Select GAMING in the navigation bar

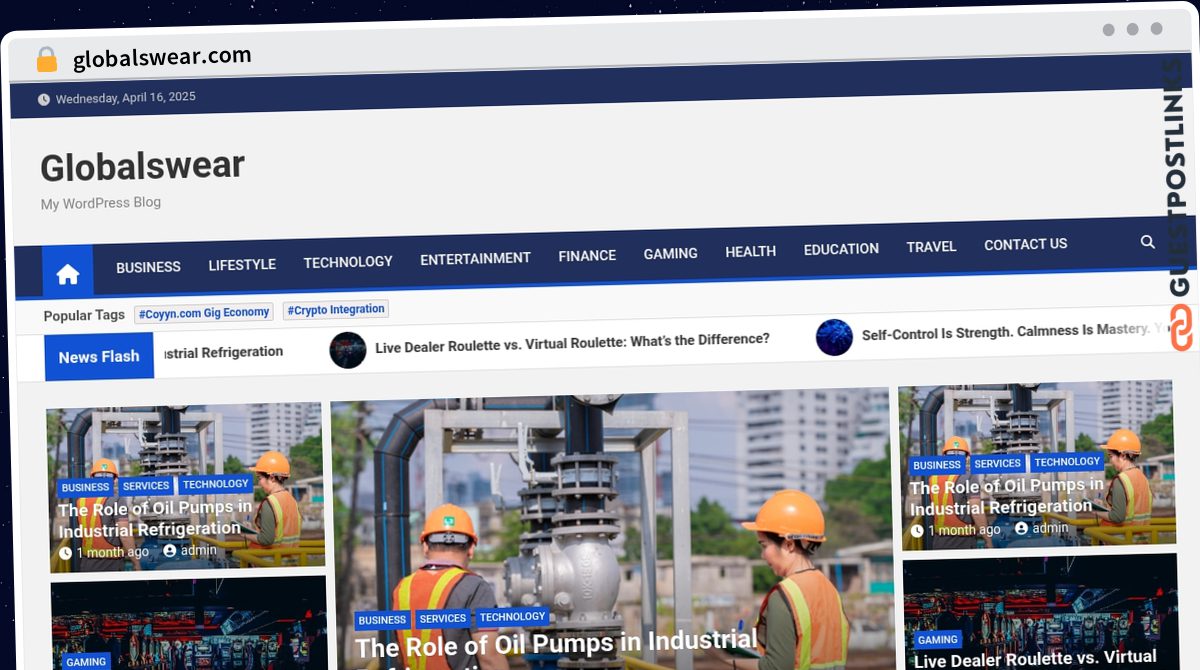coord(670,254)
